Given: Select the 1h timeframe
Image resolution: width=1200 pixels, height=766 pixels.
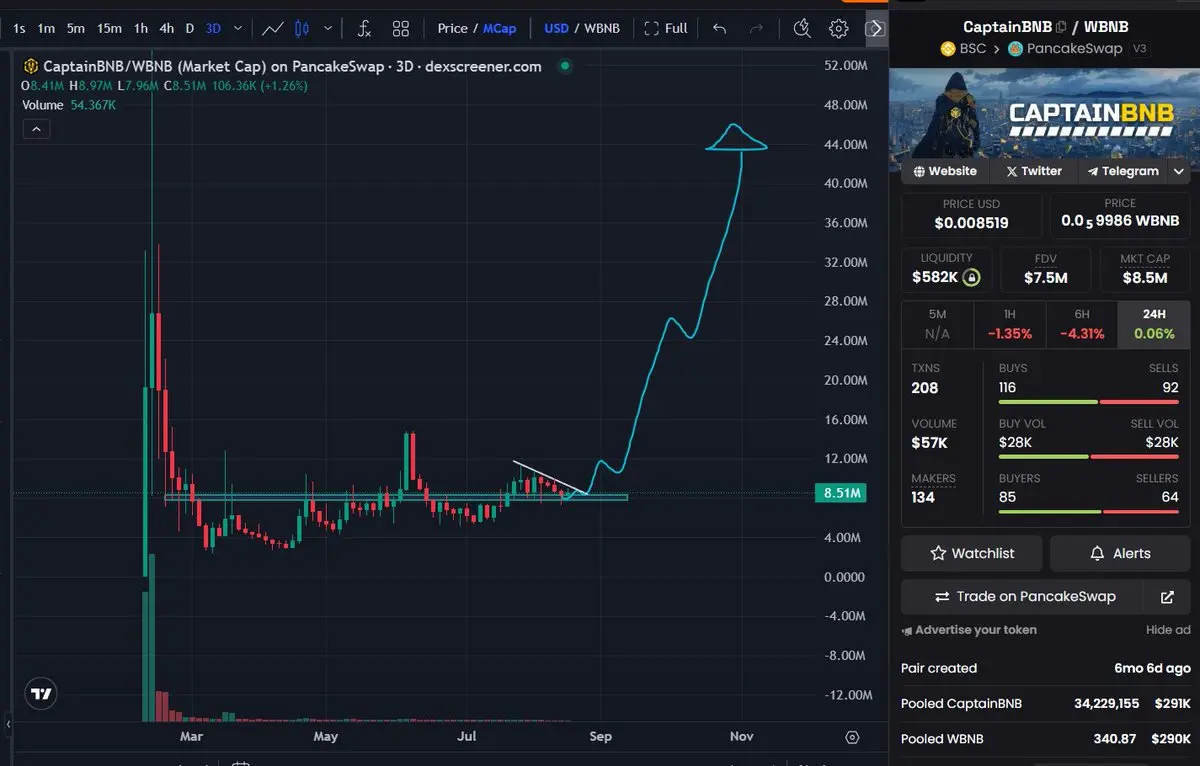Looking at the screenshot, I should [141, 28].
